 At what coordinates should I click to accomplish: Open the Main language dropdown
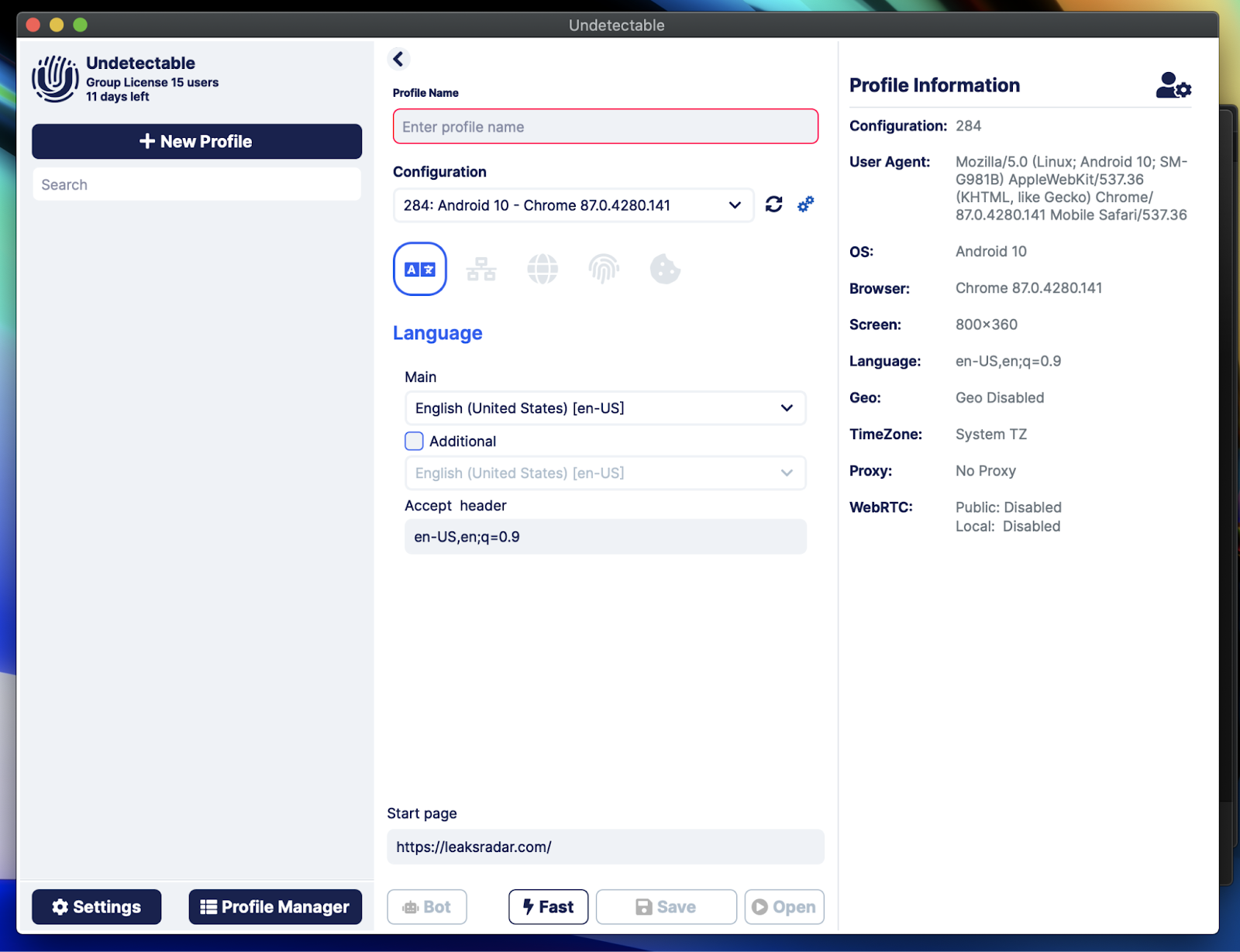point(605,408)
